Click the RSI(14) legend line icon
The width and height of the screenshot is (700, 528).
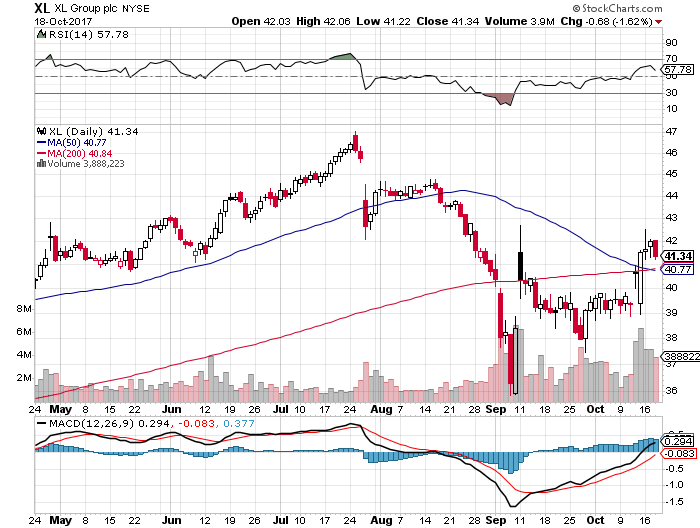pos(40,34)
